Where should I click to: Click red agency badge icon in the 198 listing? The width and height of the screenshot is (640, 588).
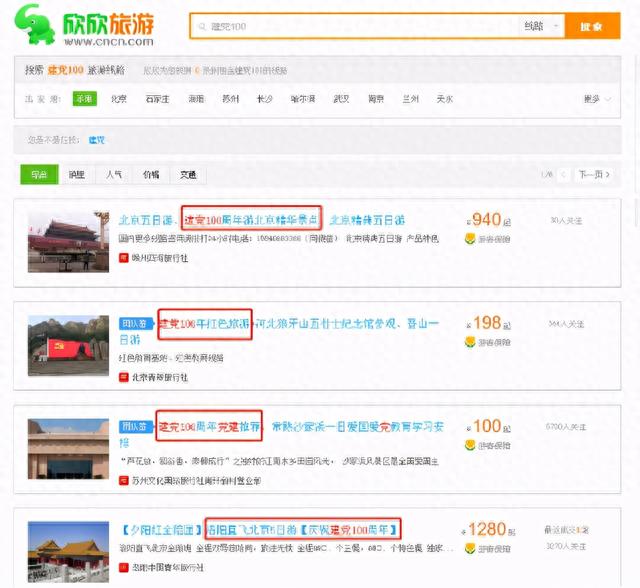point(123,377)
